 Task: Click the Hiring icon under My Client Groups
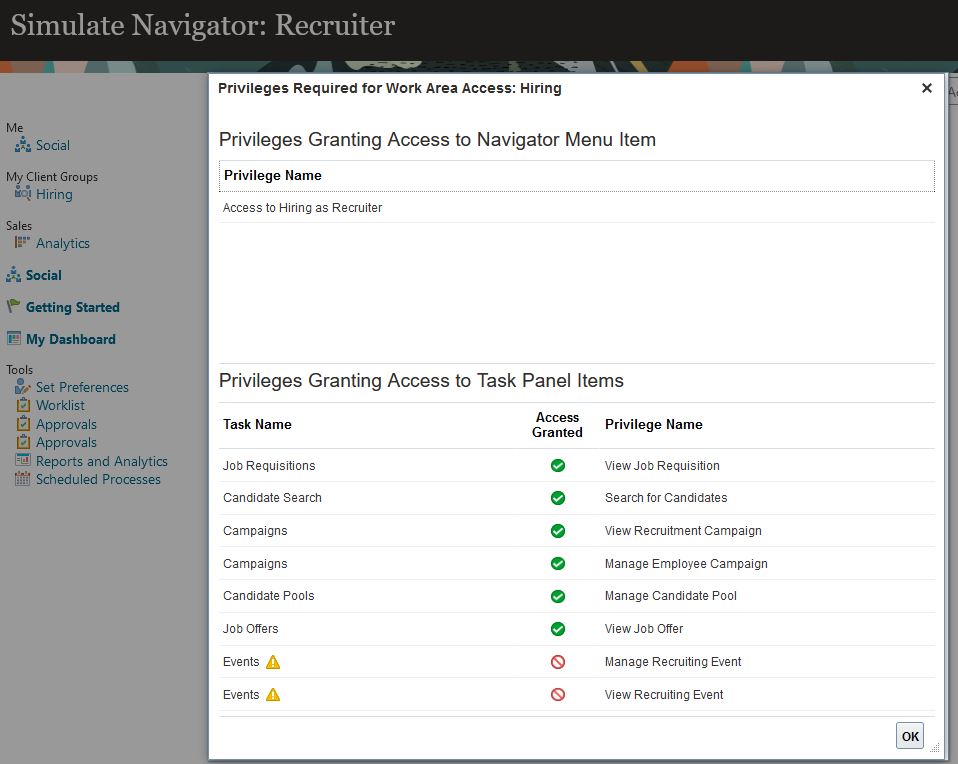[x=23, y=193]
